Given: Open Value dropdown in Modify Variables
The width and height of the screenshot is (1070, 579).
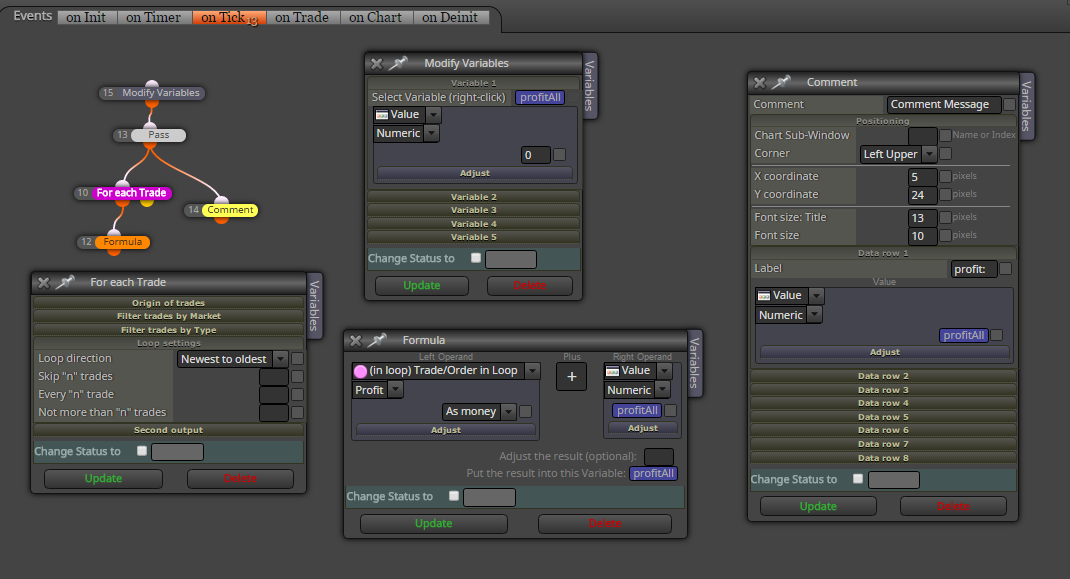Looking at the screenshot, I should 407,115.
